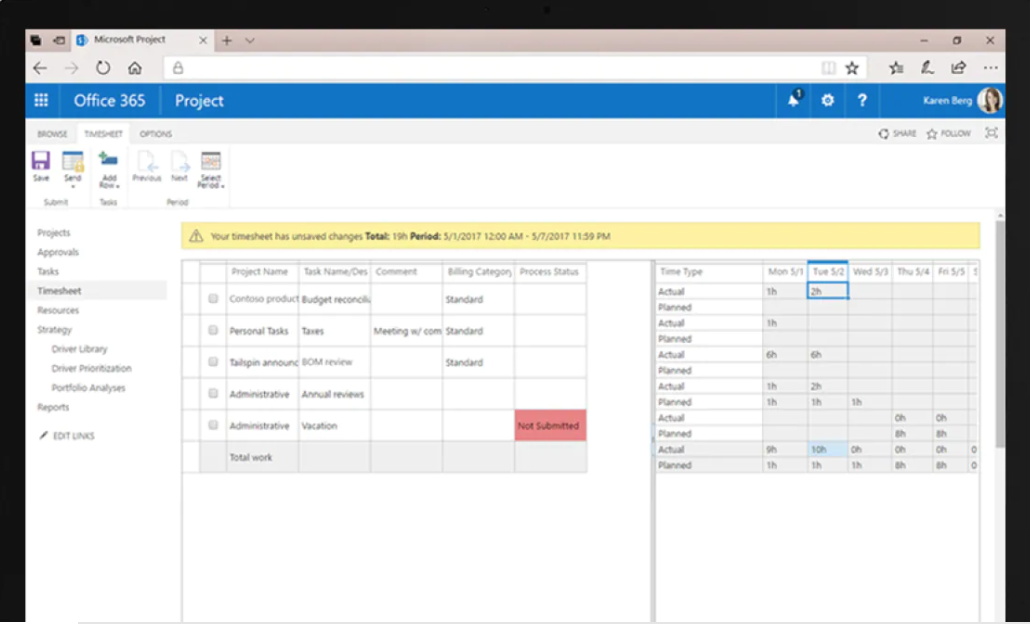Viewport: 1030px width, 624px height.
Task: Click the browser share icon
Action: 958,68
